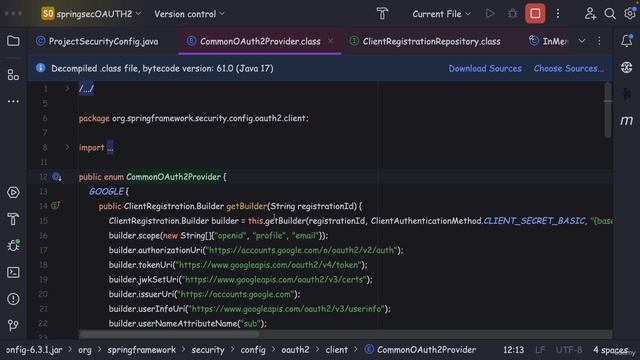Switch to ClientRegistrationRepository.class tab
The height and width of the screenshot is (360, 640).
coord(425,41)
